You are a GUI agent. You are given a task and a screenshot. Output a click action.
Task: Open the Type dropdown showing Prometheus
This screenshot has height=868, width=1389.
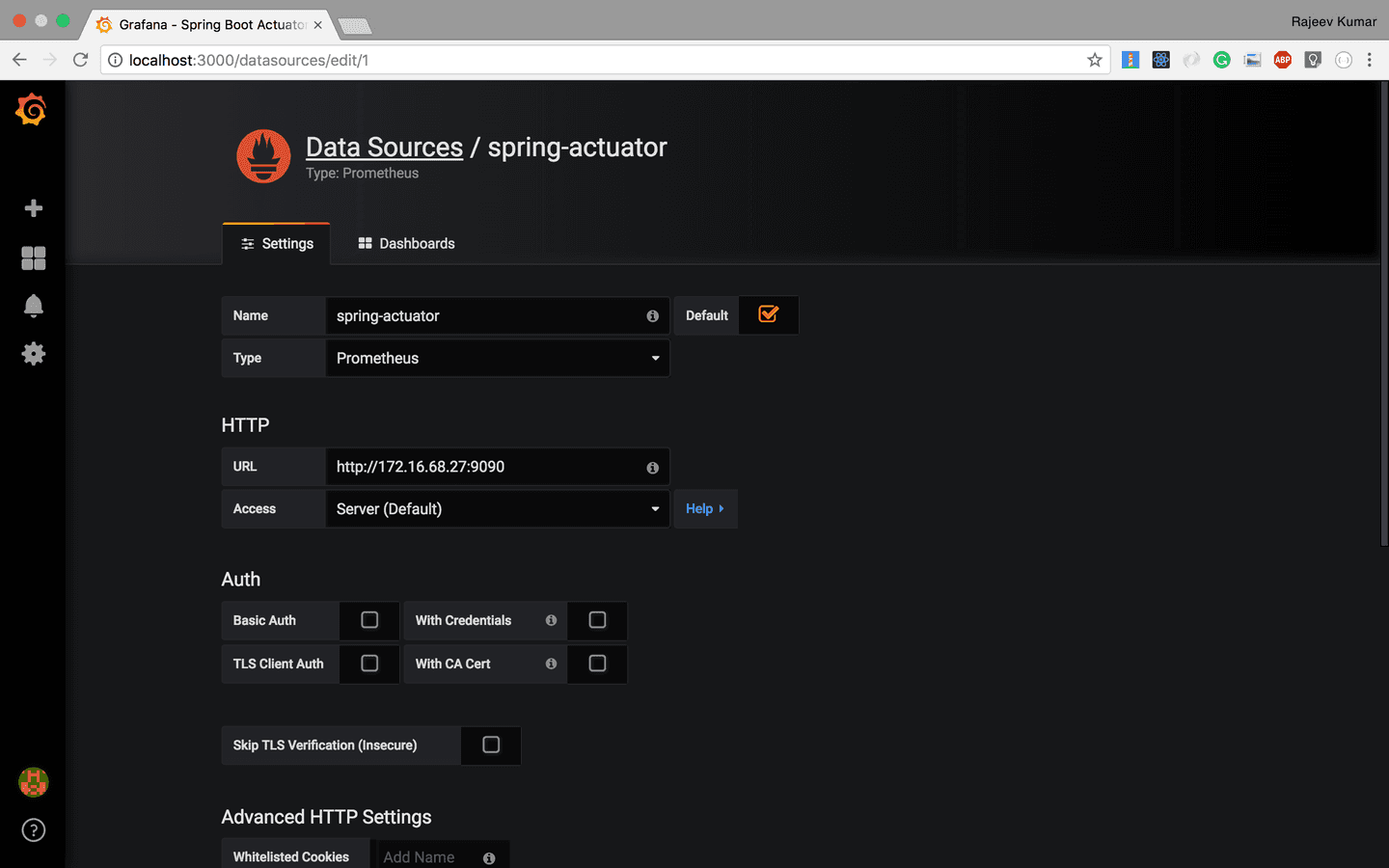(498, 358)
